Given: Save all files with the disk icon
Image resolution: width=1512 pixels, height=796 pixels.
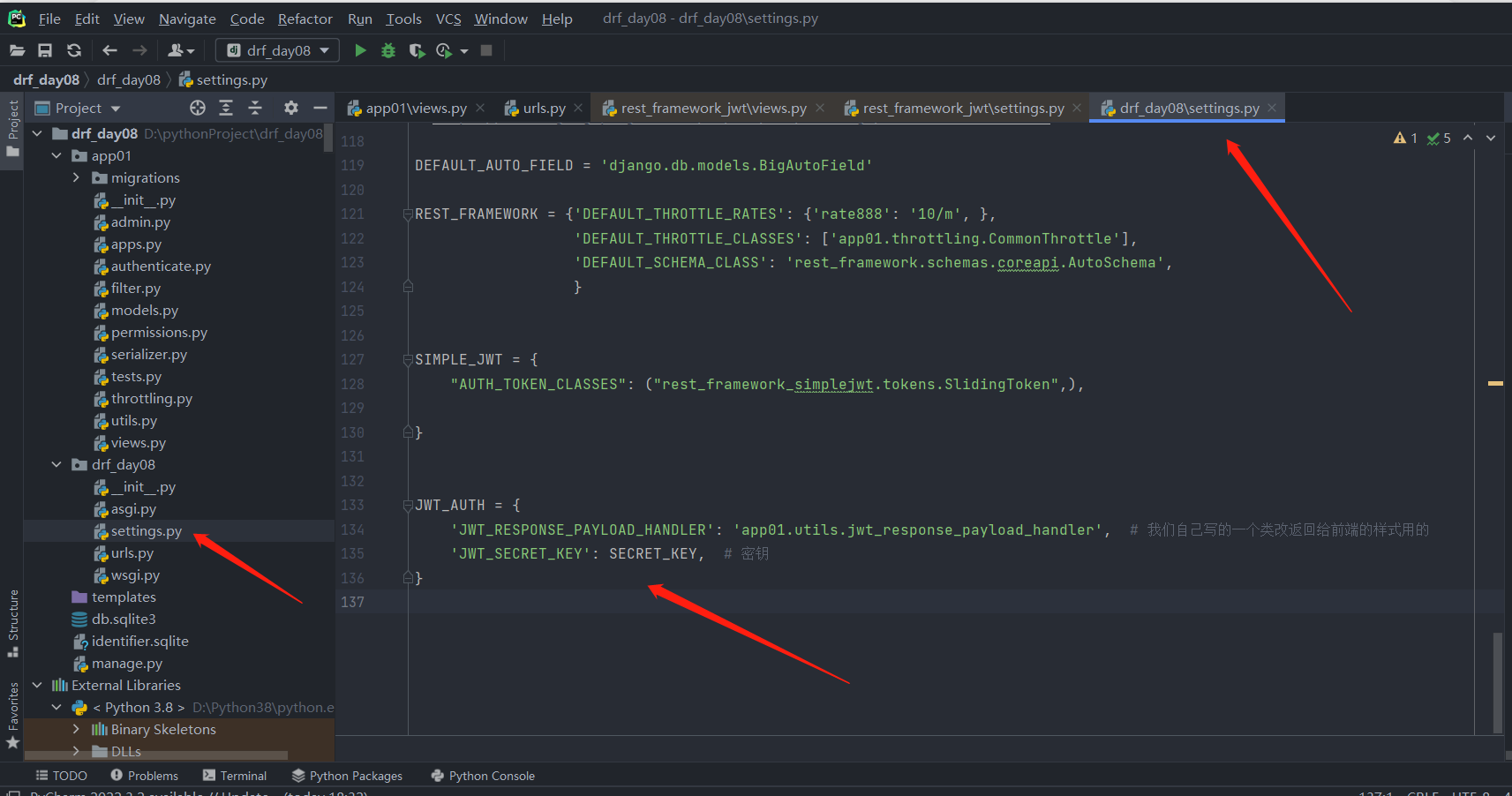Looking at the screenshot, I should point(45,50).
